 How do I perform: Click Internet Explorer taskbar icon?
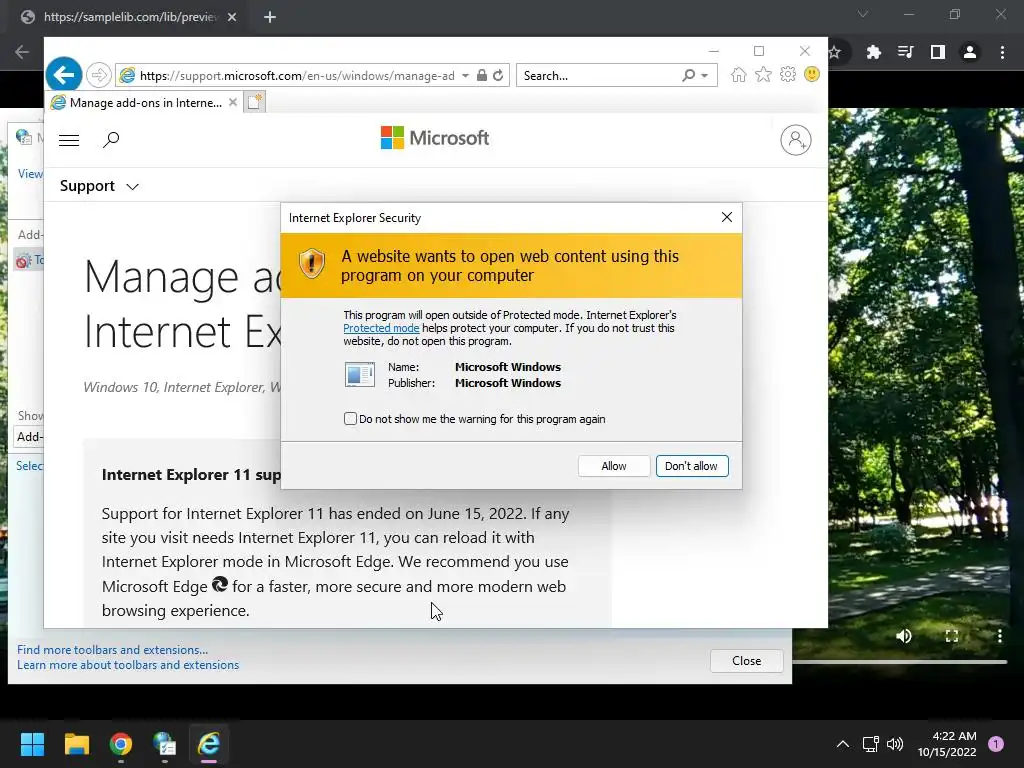[209, 744]
